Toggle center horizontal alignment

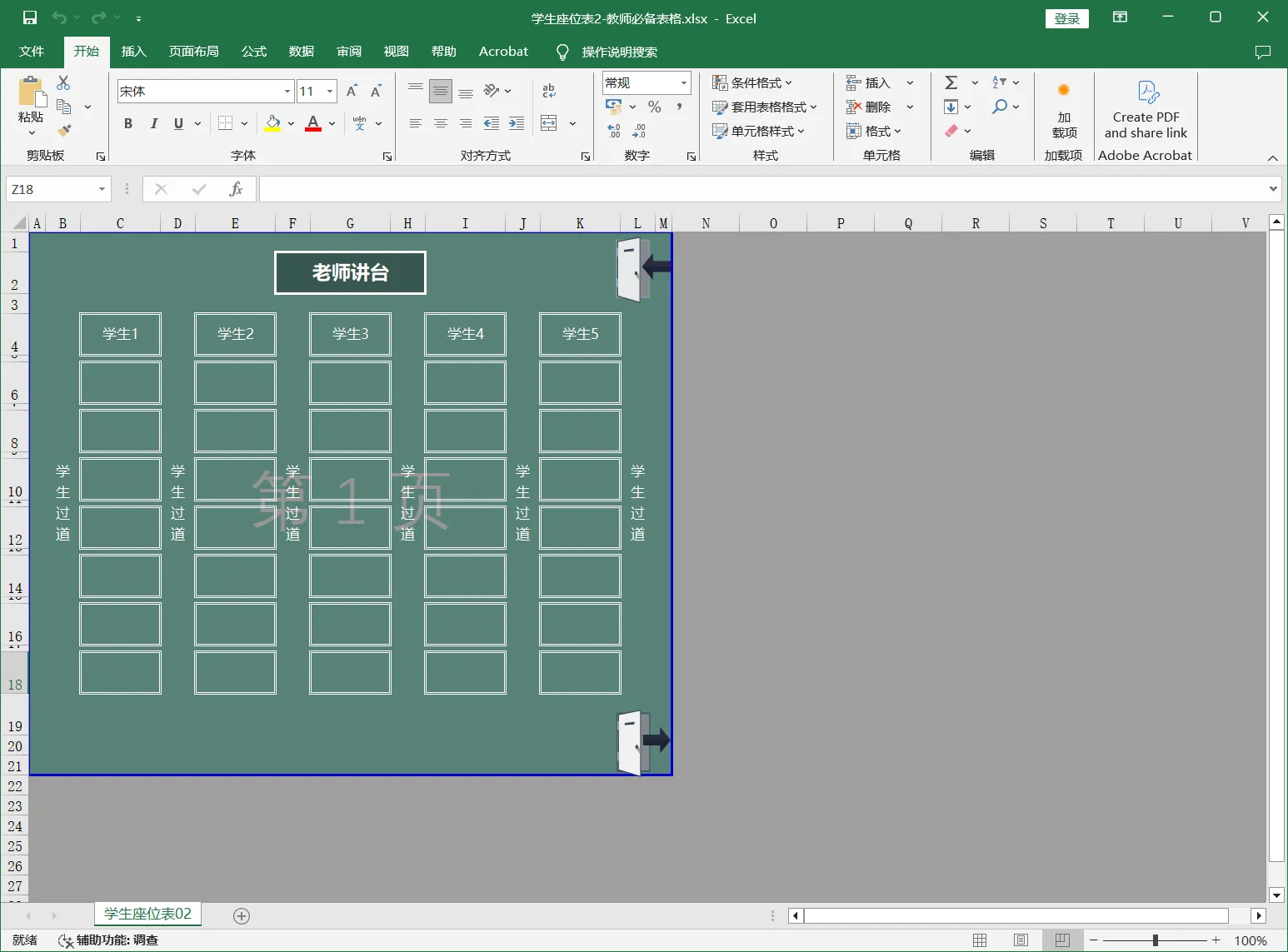pyautogui.click(x=441, y=123)
